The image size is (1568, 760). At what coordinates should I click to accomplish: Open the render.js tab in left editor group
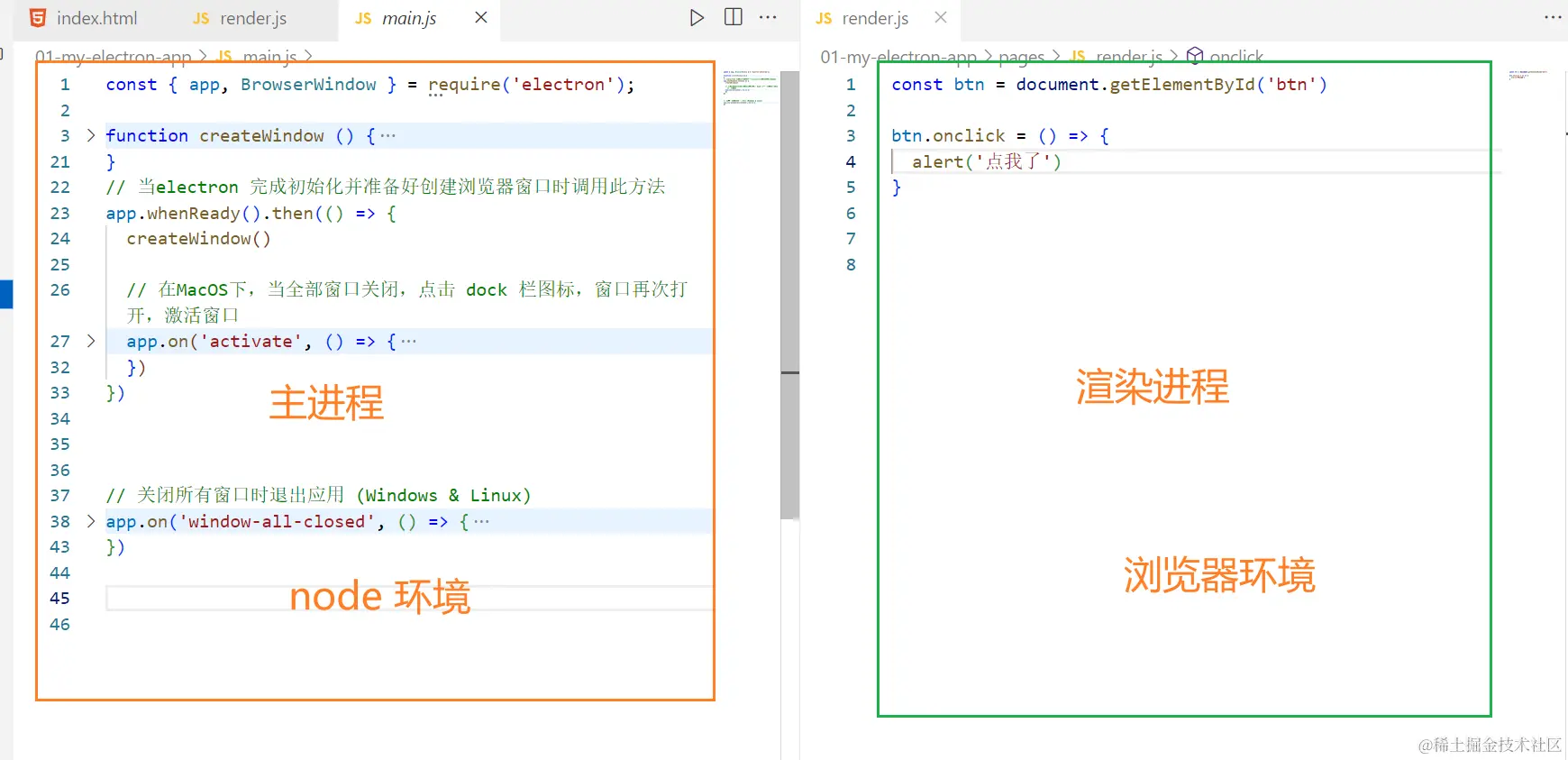tap(240, 18)
